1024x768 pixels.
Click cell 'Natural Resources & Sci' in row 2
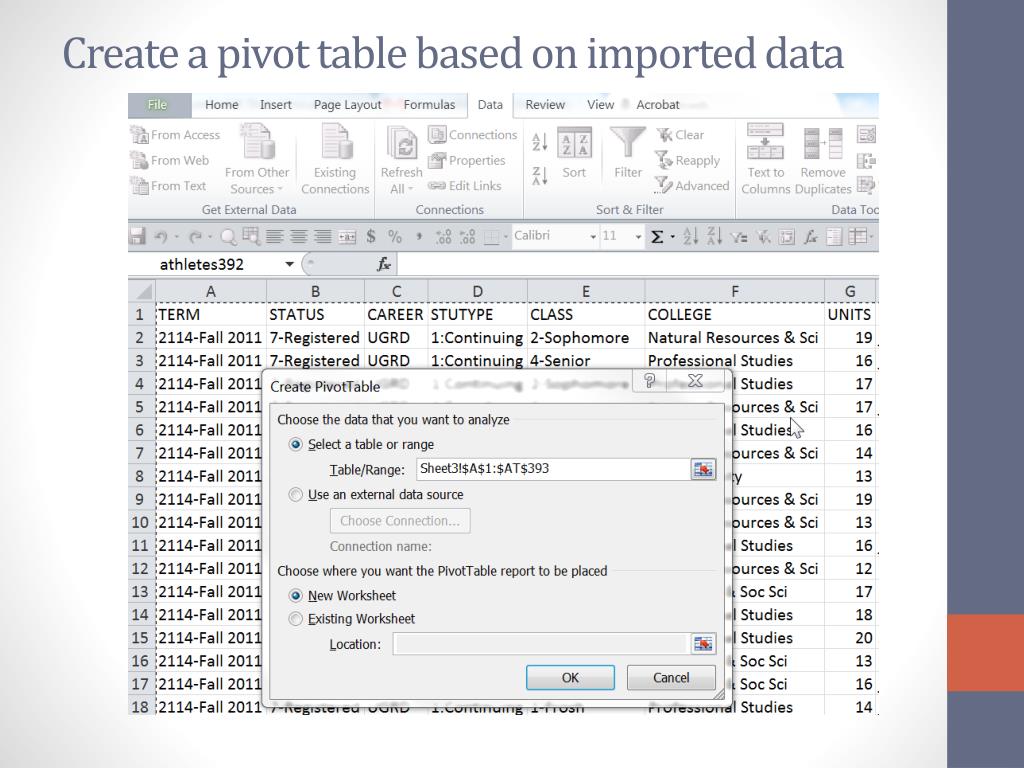[735, 338]
